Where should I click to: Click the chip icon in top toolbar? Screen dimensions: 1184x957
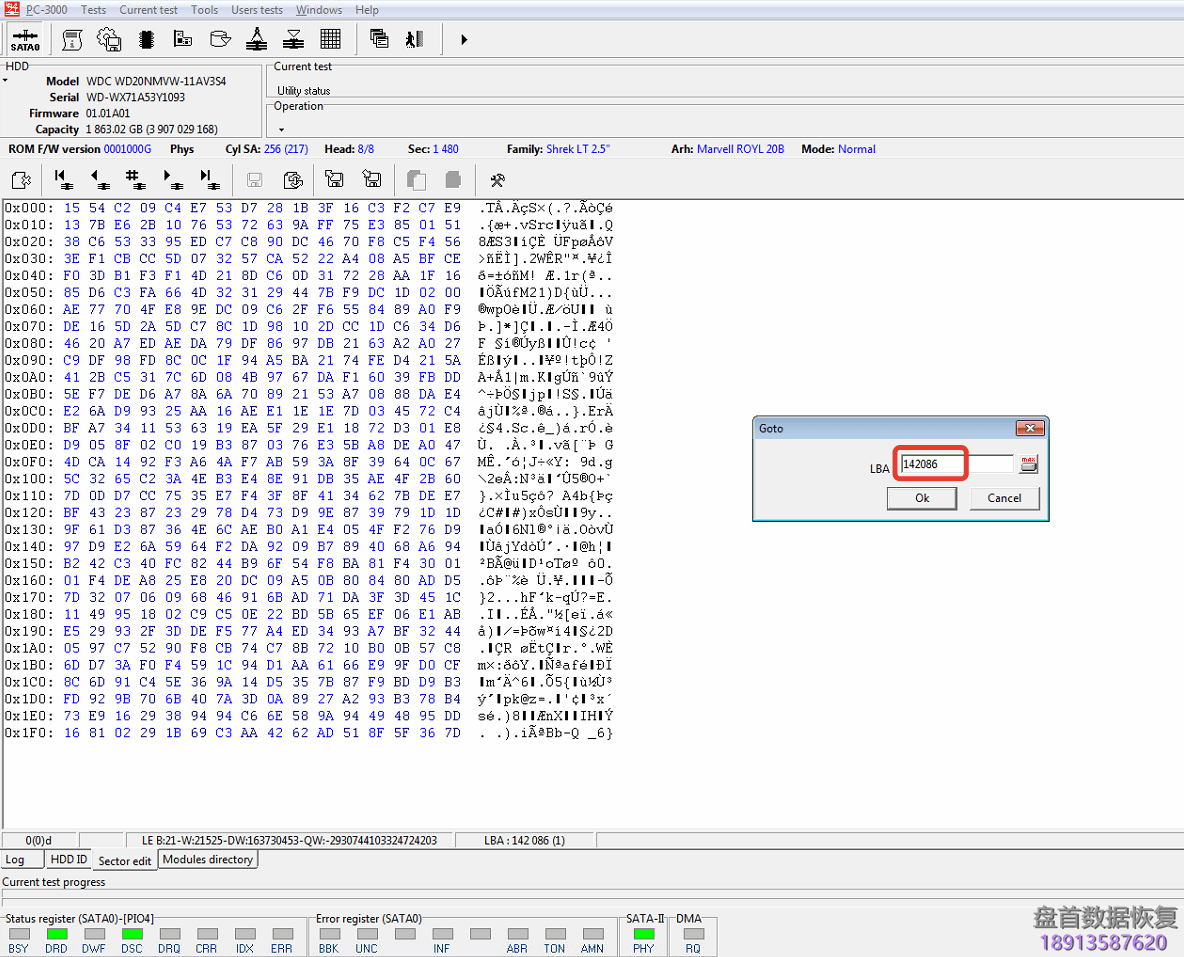146,40
